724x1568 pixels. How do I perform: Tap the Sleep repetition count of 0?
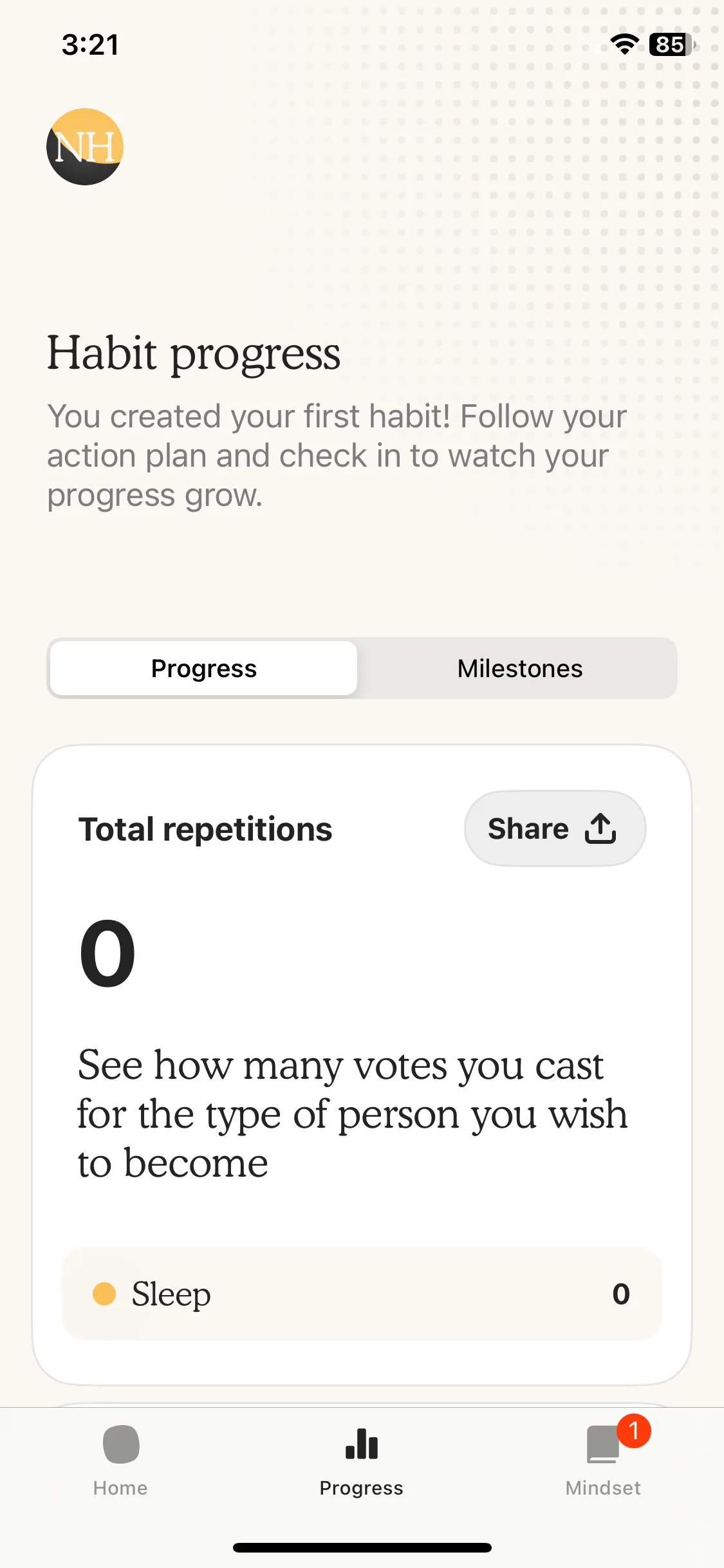[x=621, y=1294]
